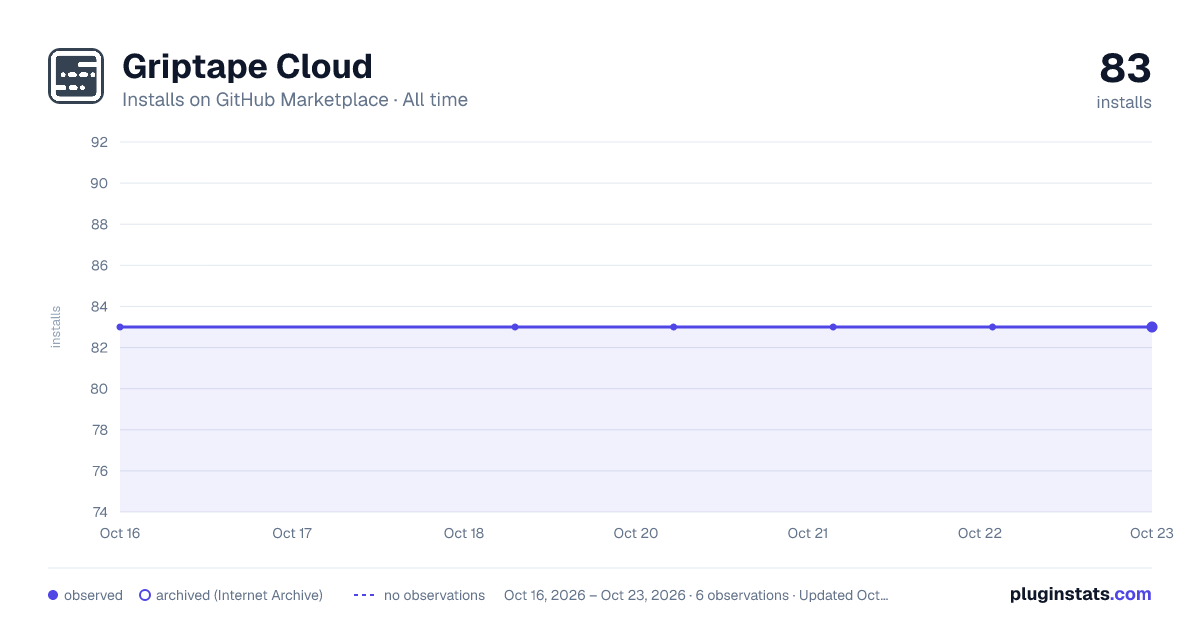Select the data point after Oct 22
1200x630 pixels.
(x=992, y=327)
